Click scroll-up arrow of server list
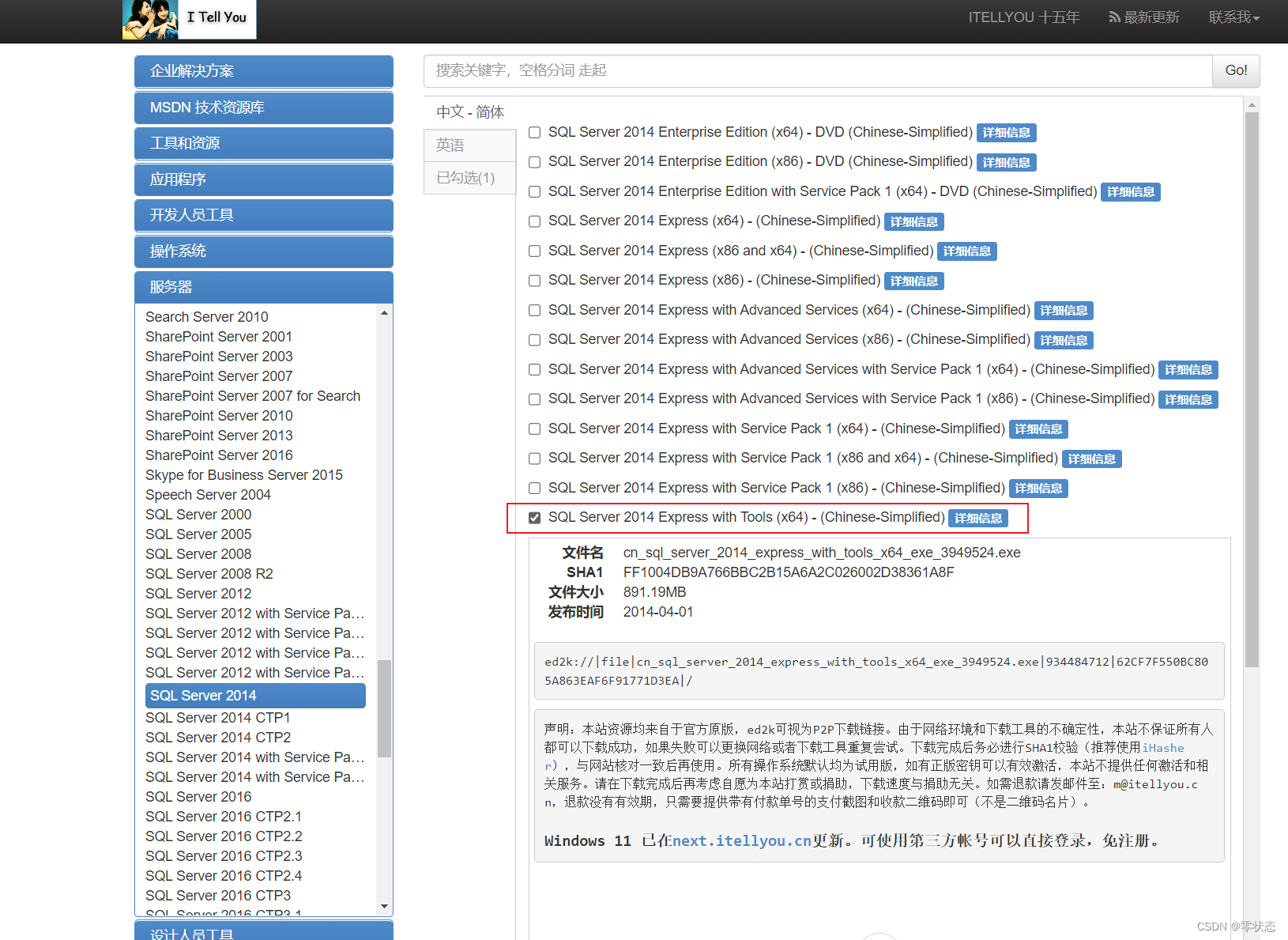The image size is (1288, 940). click(384, 313)
